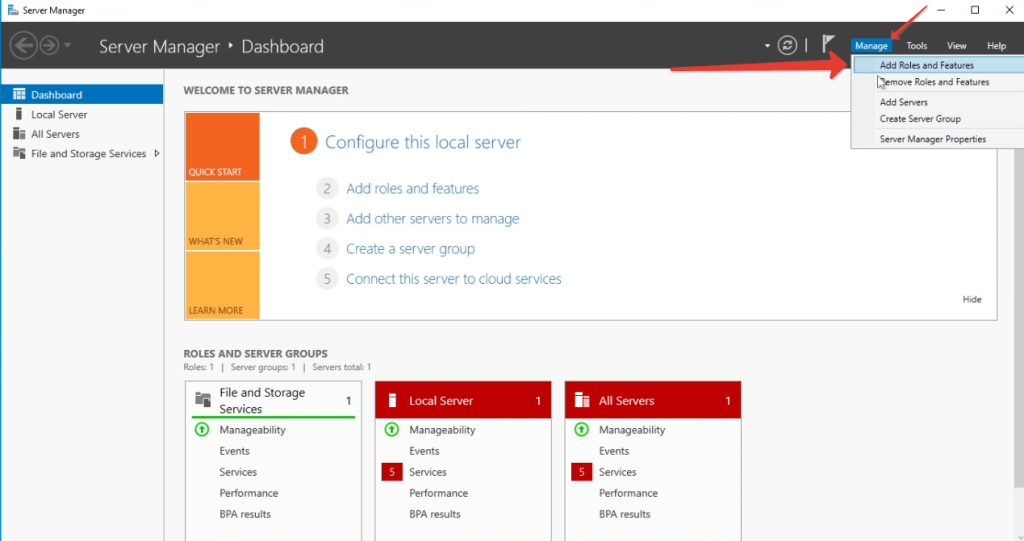Choose Remove Roles and Features

[938, 82]
